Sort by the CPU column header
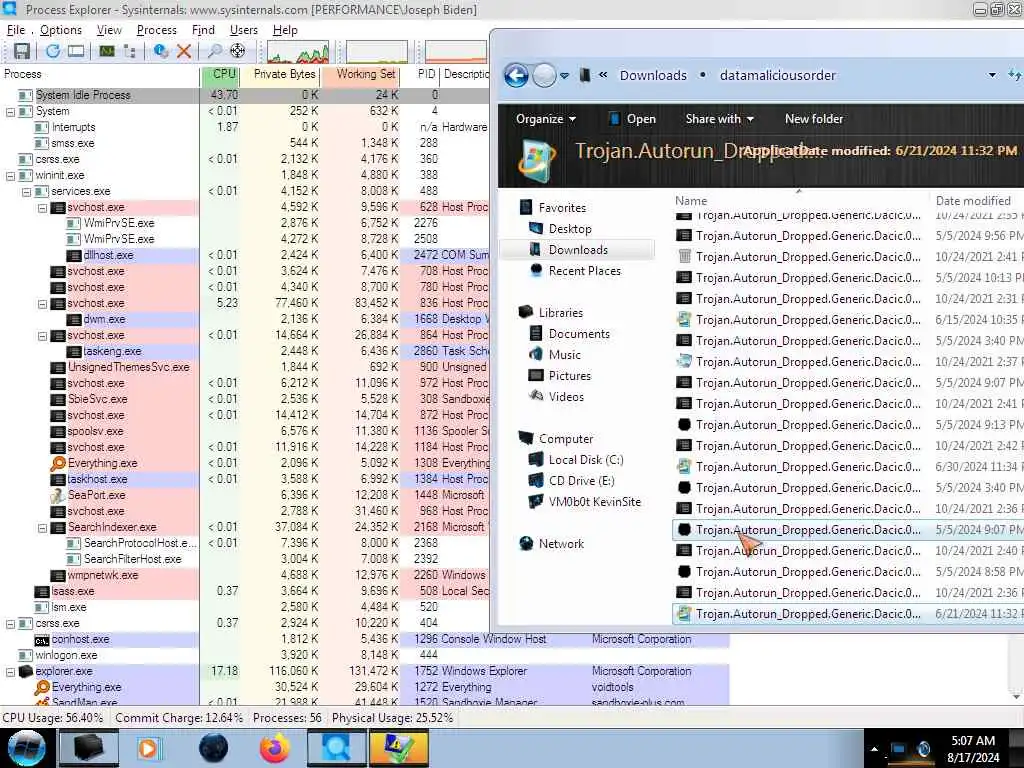 220,74
